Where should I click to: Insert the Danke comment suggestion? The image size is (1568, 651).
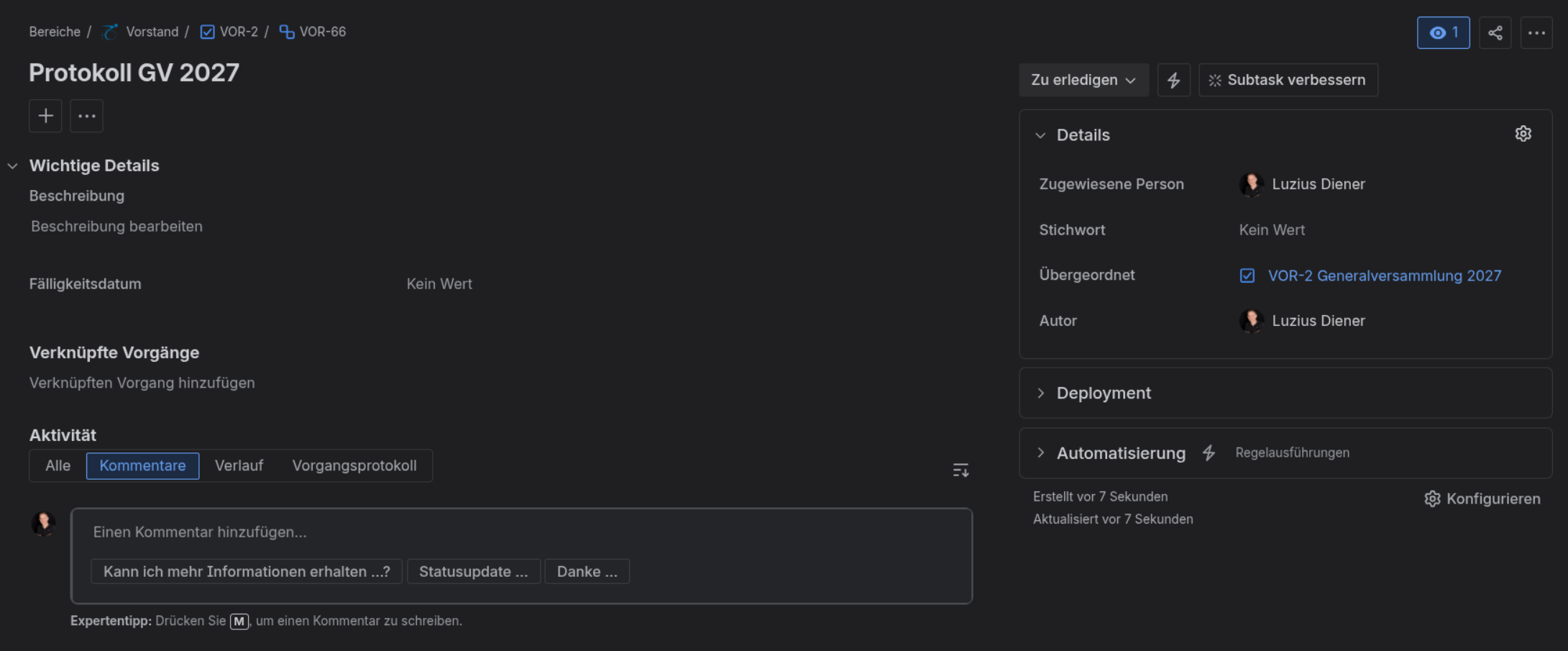click(x=587, y=571)
